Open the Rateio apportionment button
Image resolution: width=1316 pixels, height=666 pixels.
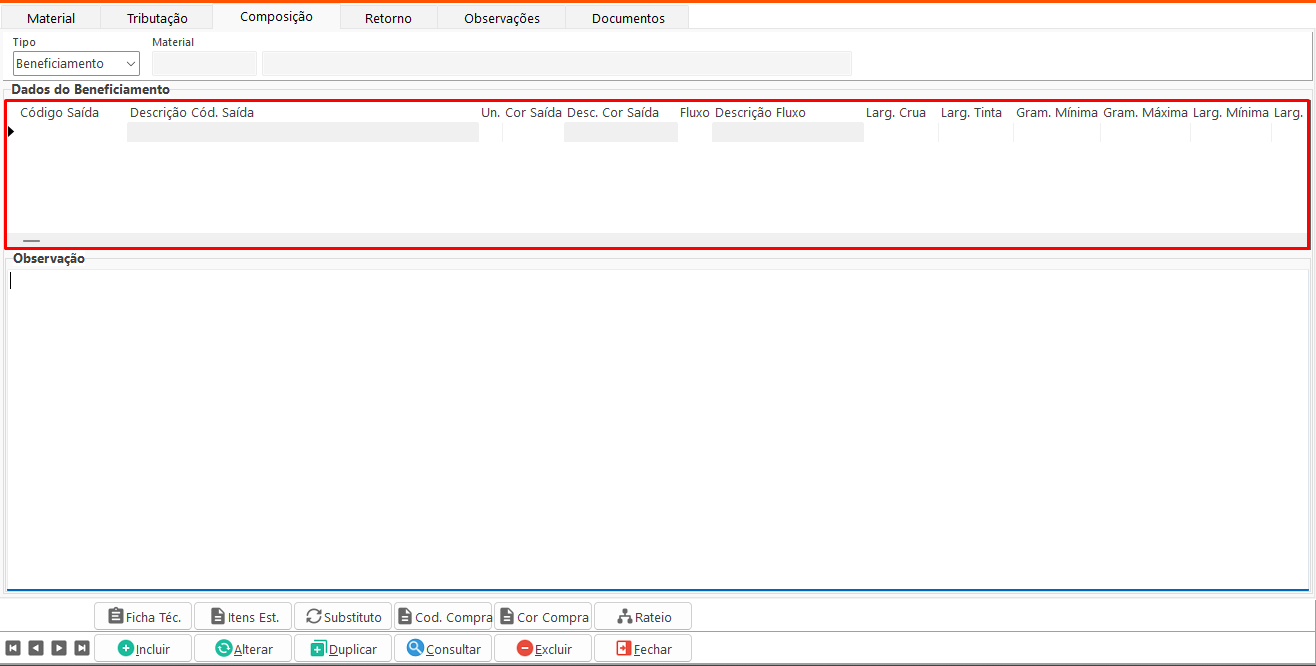pyautogui.click(x=643, y=617)
